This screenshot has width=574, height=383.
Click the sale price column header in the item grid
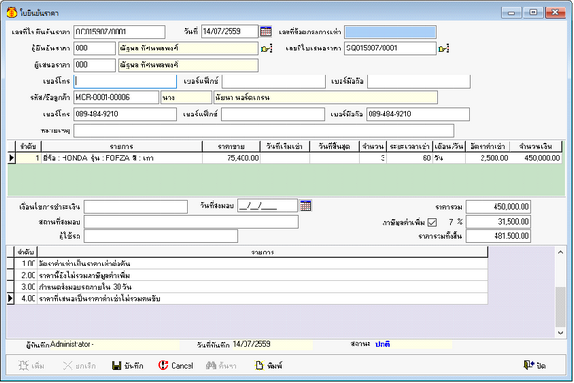[x=231, y=146]
